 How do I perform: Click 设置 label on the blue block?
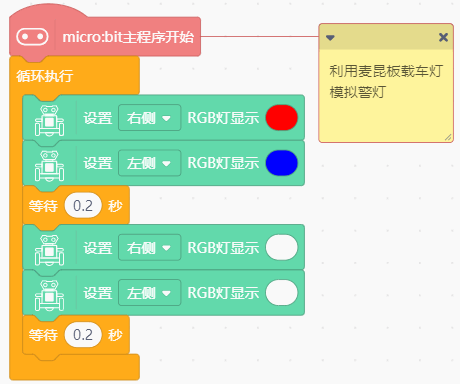click(98, 163)
